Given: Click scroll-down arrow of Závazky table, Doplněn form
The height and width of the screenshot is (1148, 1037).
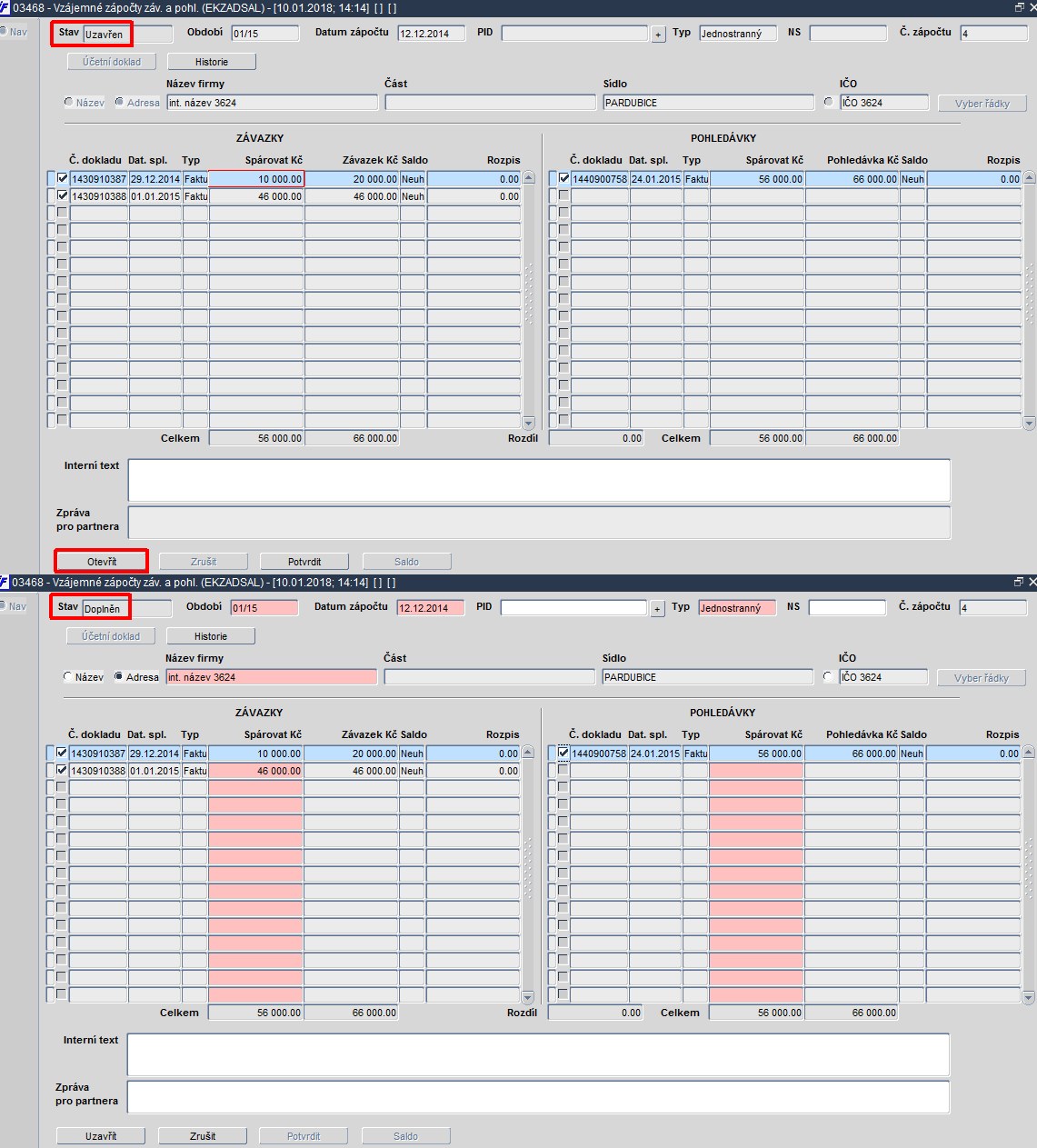Looking at the screenshot, I should [x=528, y=997].
